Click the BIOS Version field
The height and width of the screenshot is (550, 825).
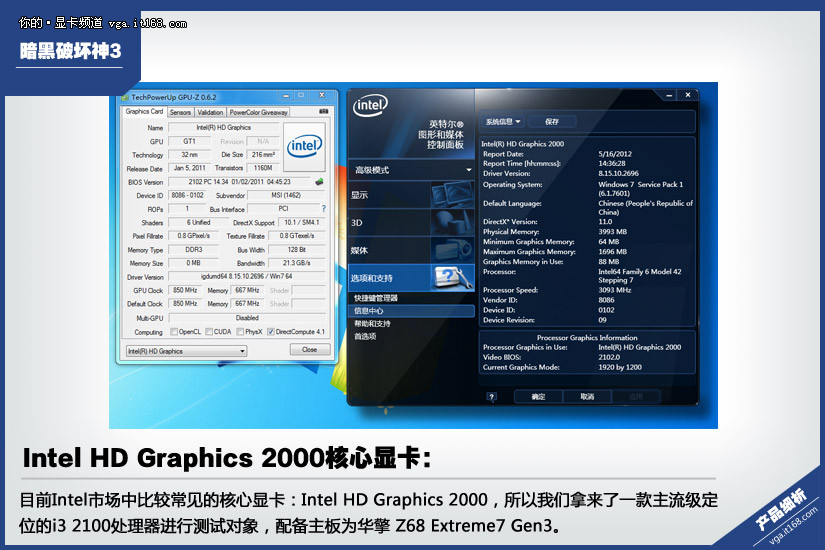pyautogui.click(x=240, y=182)
